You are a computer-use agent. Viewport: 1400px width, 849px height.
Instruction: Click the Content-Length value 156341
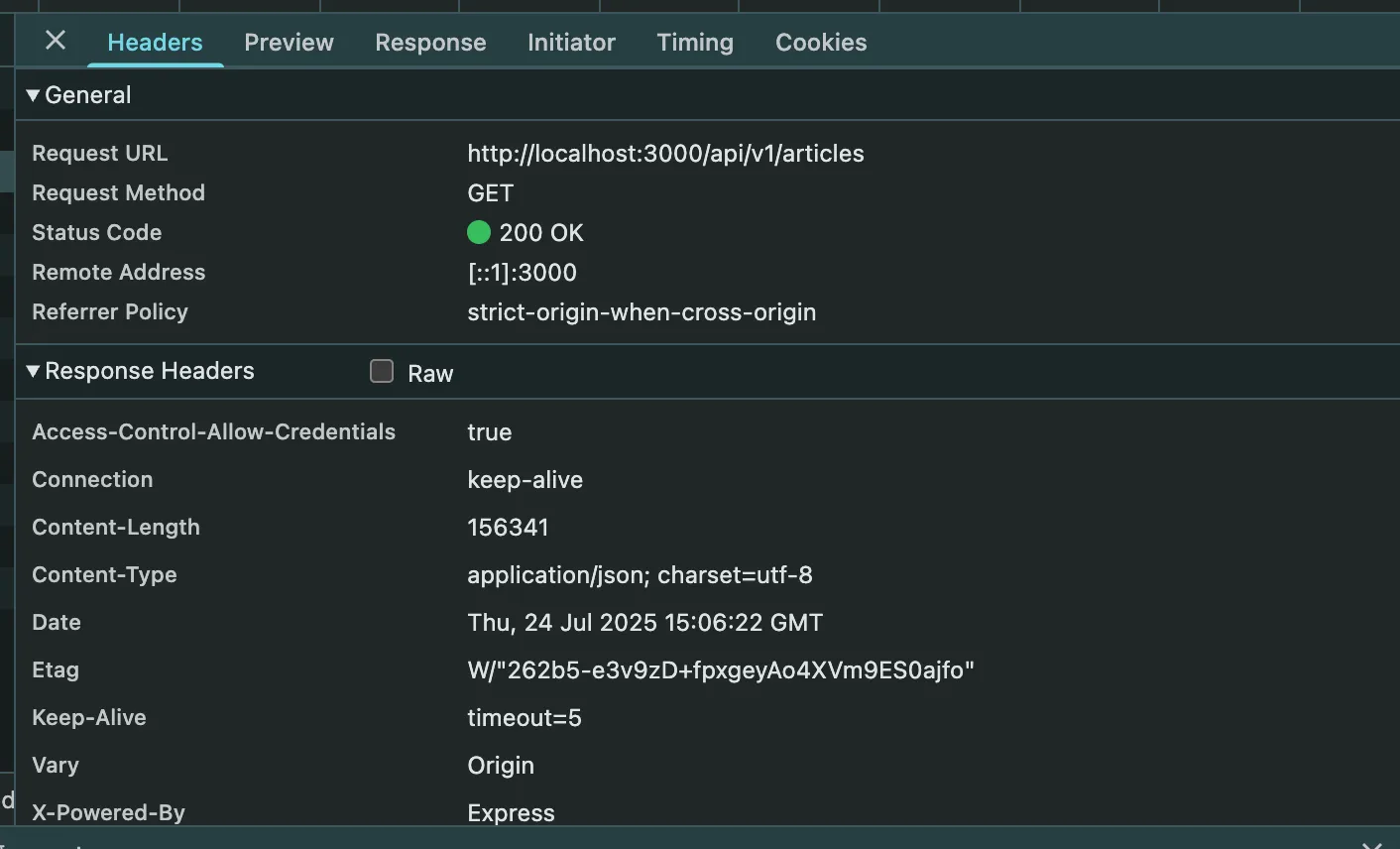point(508,528)
